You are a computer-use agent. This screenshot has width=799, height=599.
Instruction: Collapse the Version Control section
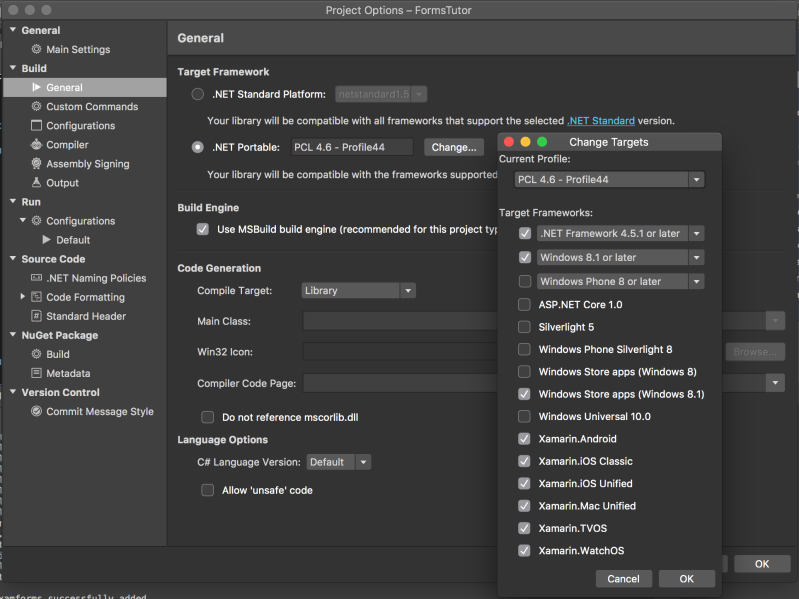(13, 392)
